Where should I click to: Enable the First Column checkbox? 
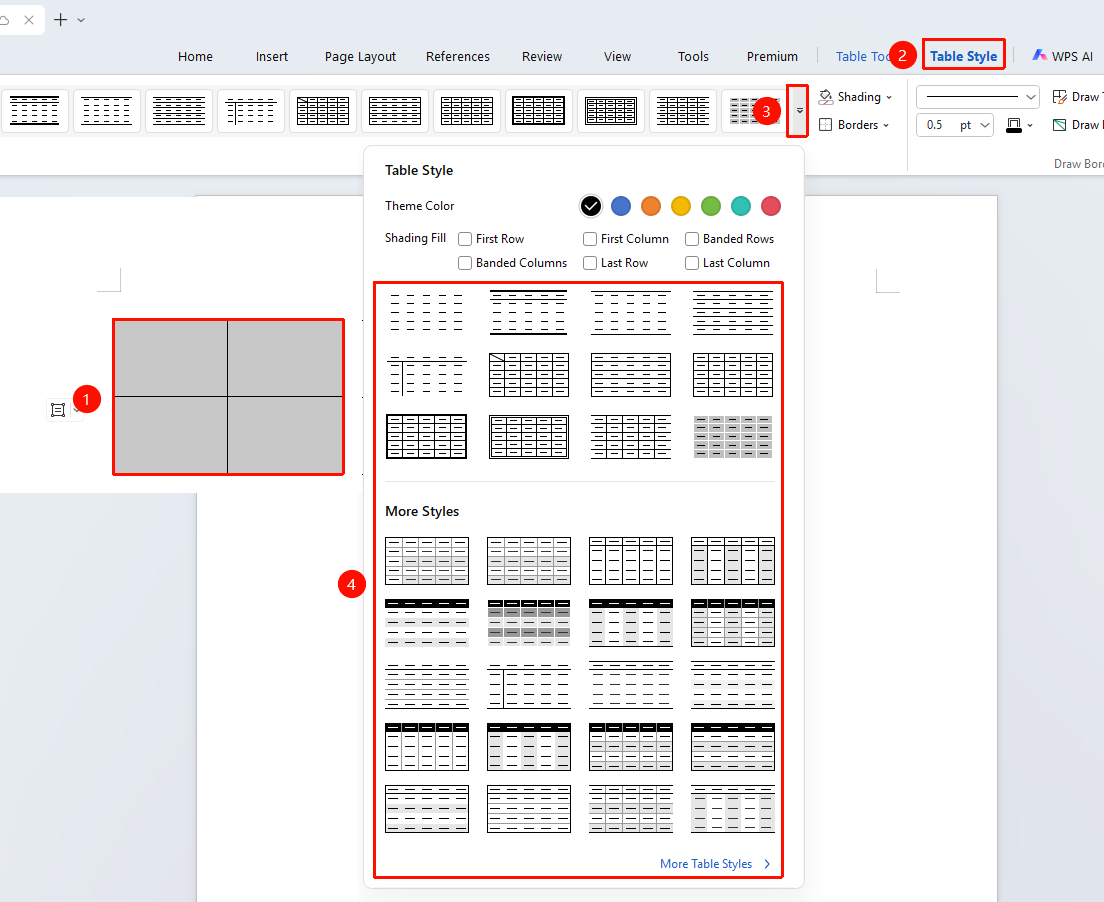tap(590, 239)
